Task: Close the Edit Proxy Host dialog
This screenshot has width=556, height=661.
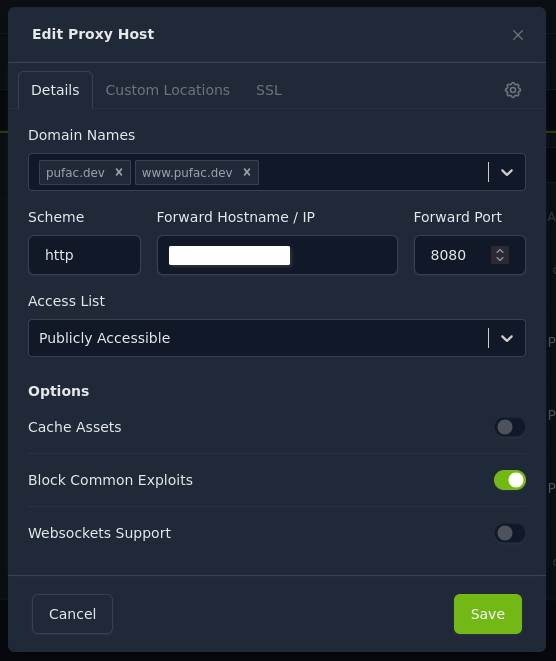Action: pyautogui.click(x=518, y=35)
